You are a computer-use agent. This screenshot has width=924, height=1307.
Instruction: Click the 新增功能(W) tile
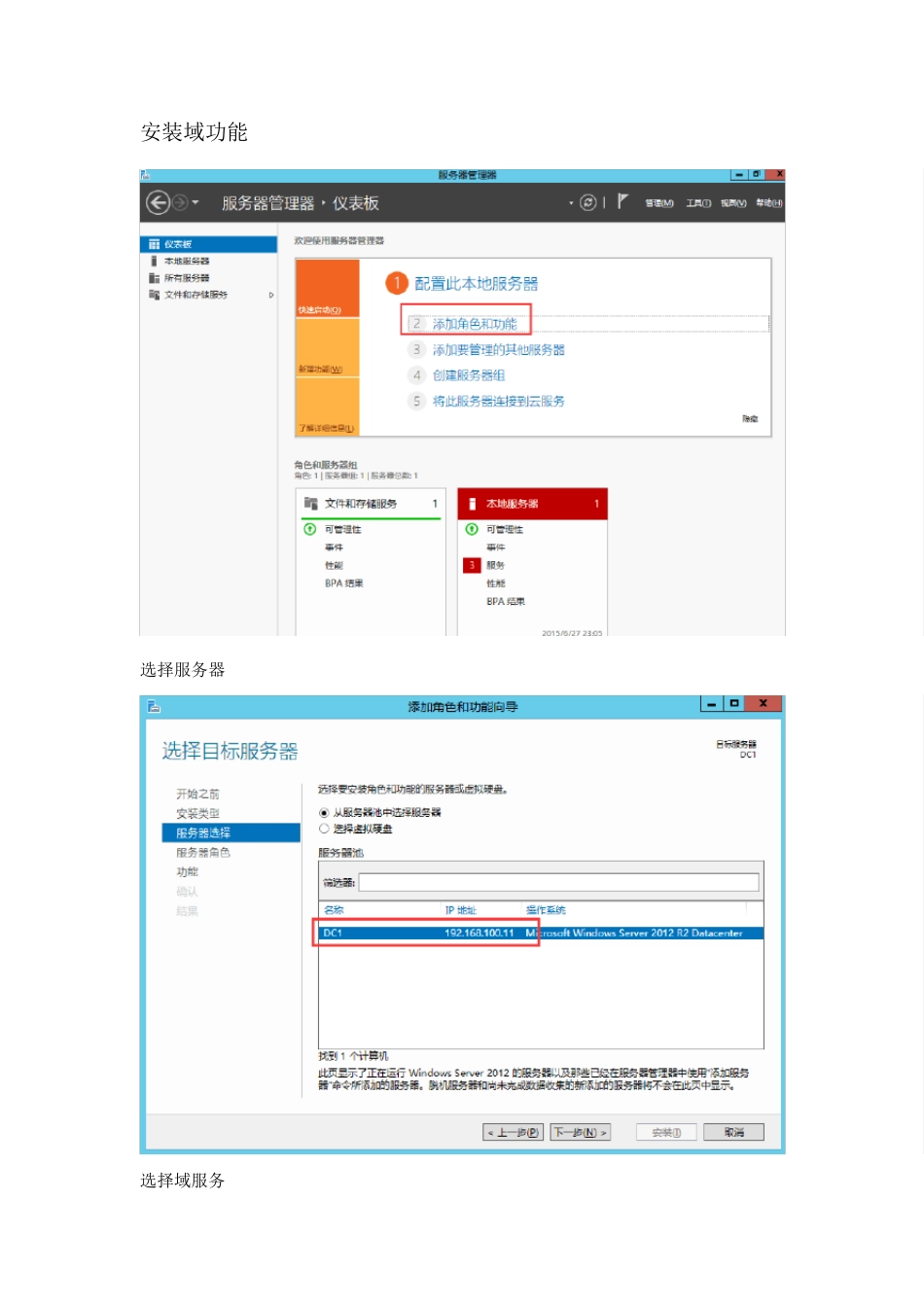click(327, 347)
